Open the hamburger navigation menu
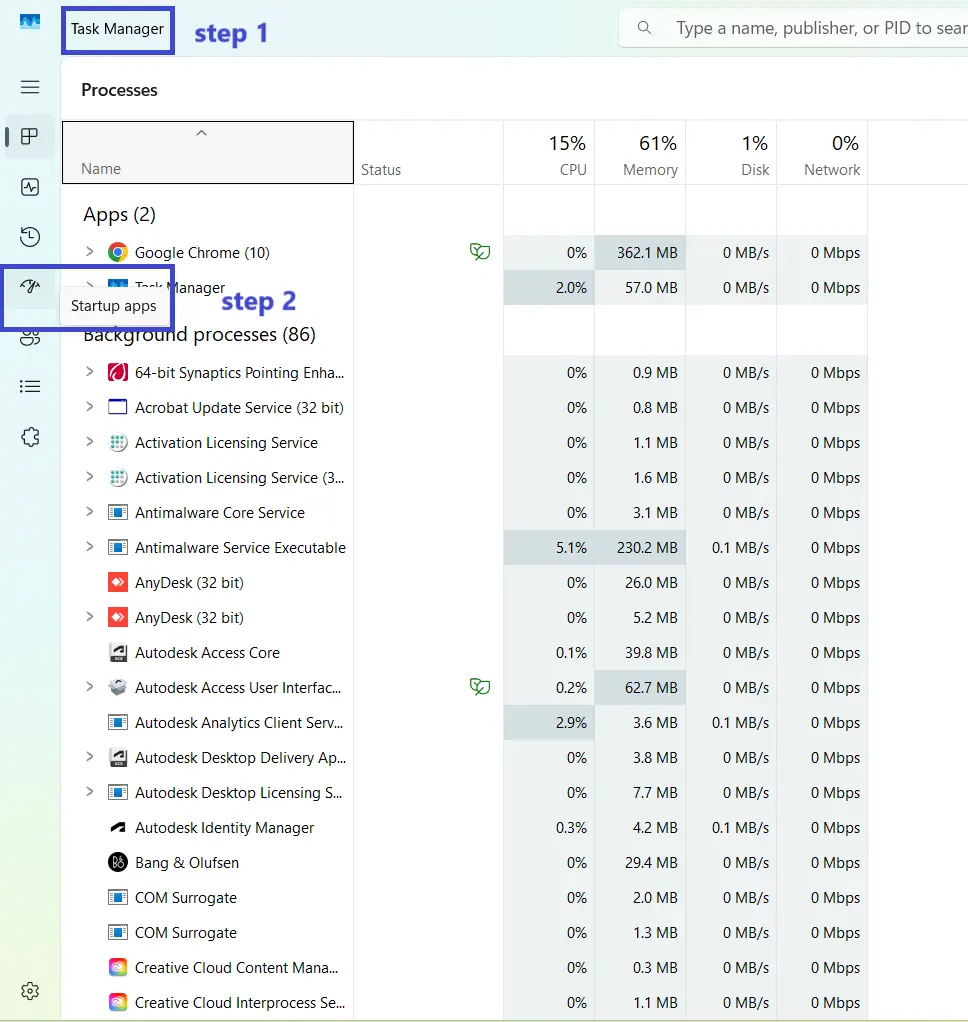The width and height of the screenshot is (968, 1022). pos(30,87)
